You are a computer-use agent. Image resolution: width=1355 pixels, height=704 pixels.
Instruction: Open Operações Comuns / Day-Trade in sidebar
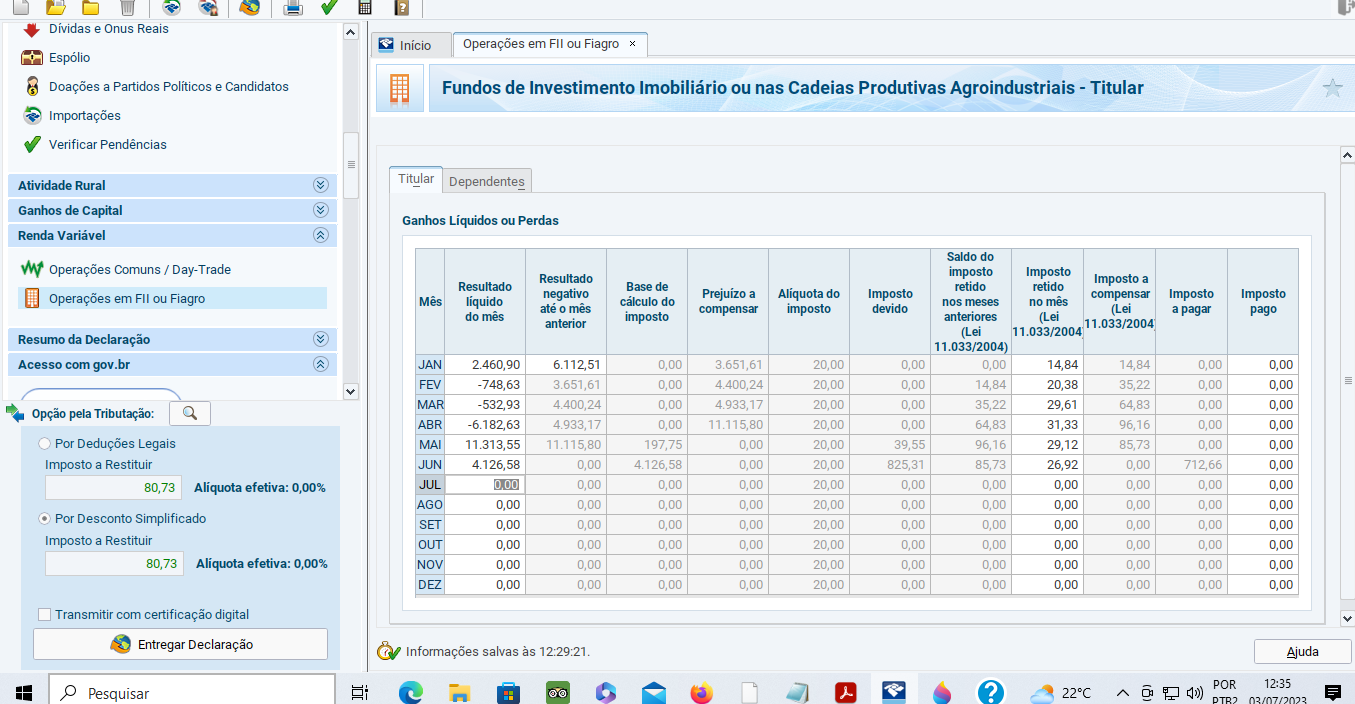coord(139,270)
